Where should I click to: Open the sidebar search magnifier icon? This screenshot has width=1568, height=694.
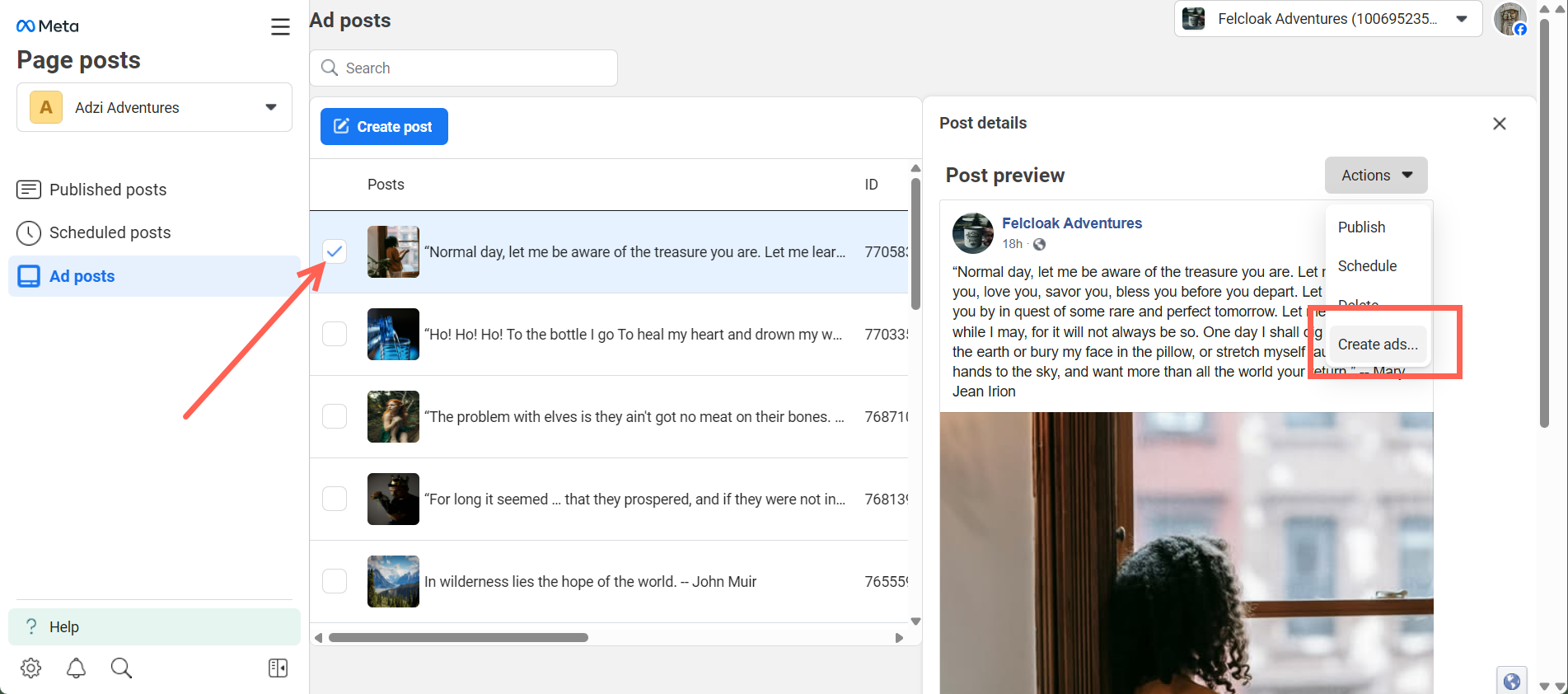point(121,668)
